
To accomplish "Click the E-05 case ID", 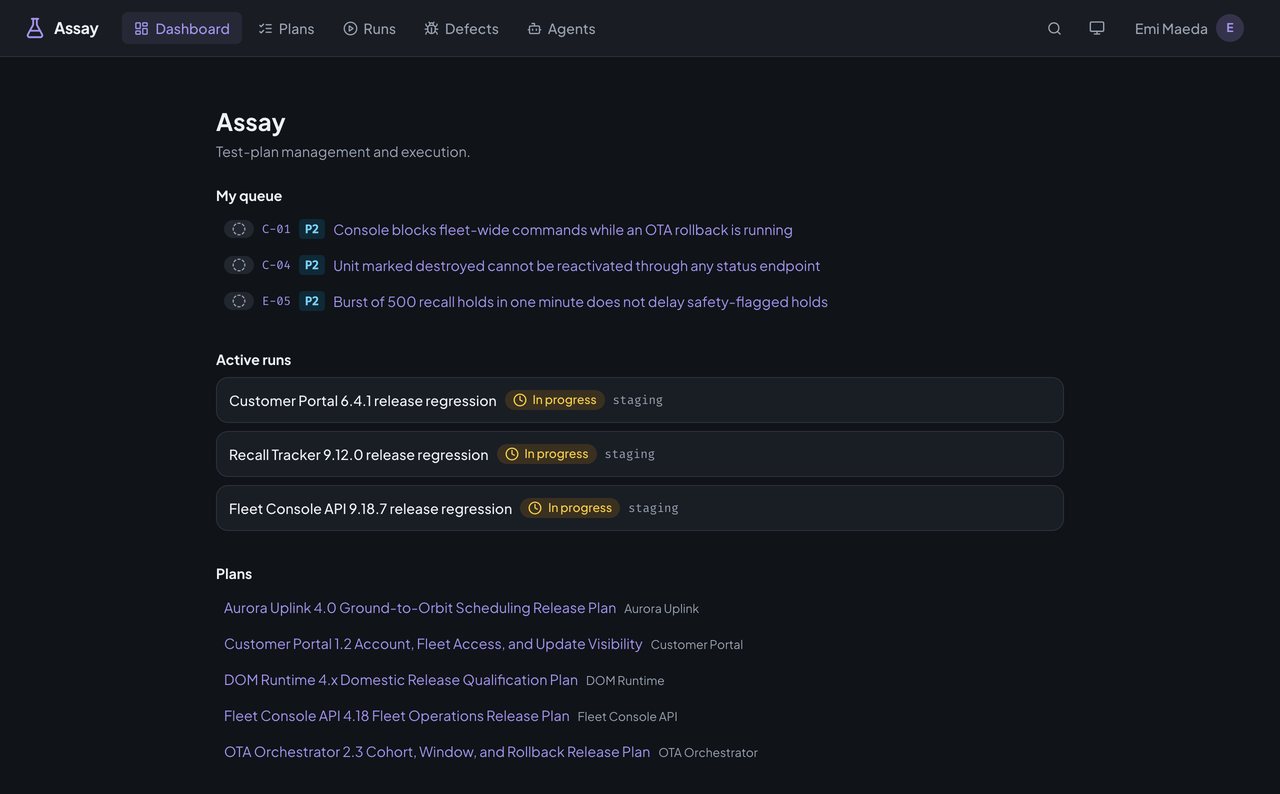I will [x=276, y=301].
